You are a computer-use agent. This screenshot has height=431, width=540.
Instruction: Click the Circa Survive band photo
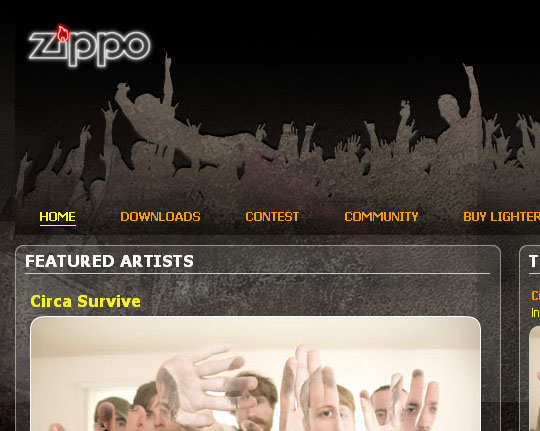pyautogui.click(x=255, y=373)
